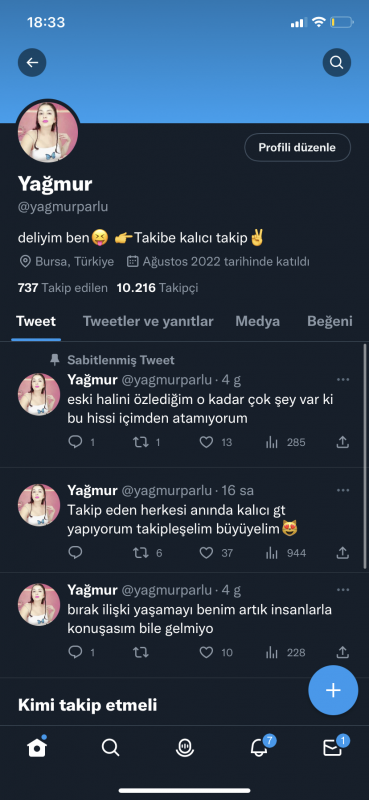Click the Profili düzenle button
The width and height of the screenshot is (369, 800).
297,147
